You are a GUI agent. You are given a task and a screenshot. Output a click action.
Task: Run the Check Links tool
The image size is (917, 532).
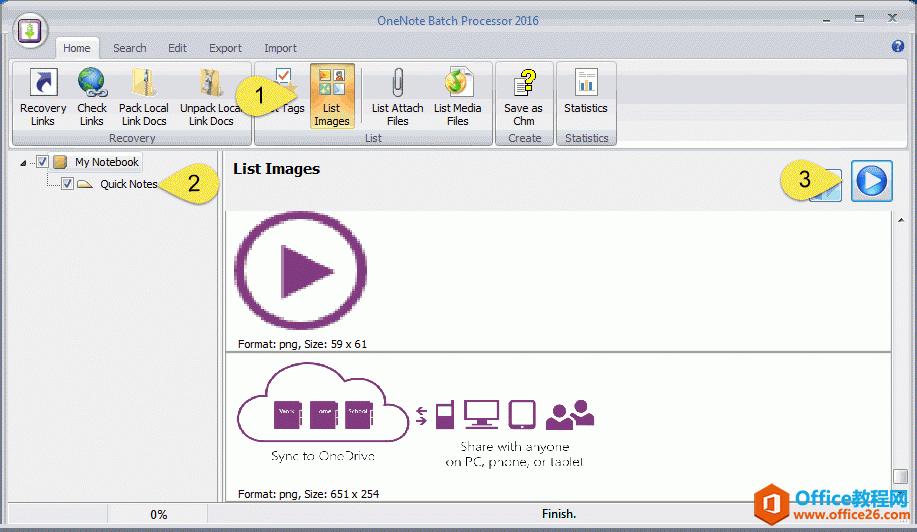point(92,97)
